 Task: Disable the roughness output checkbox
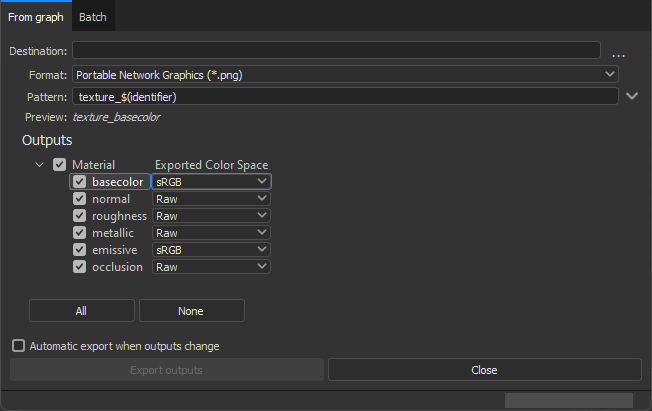click(x=79, y=216)
